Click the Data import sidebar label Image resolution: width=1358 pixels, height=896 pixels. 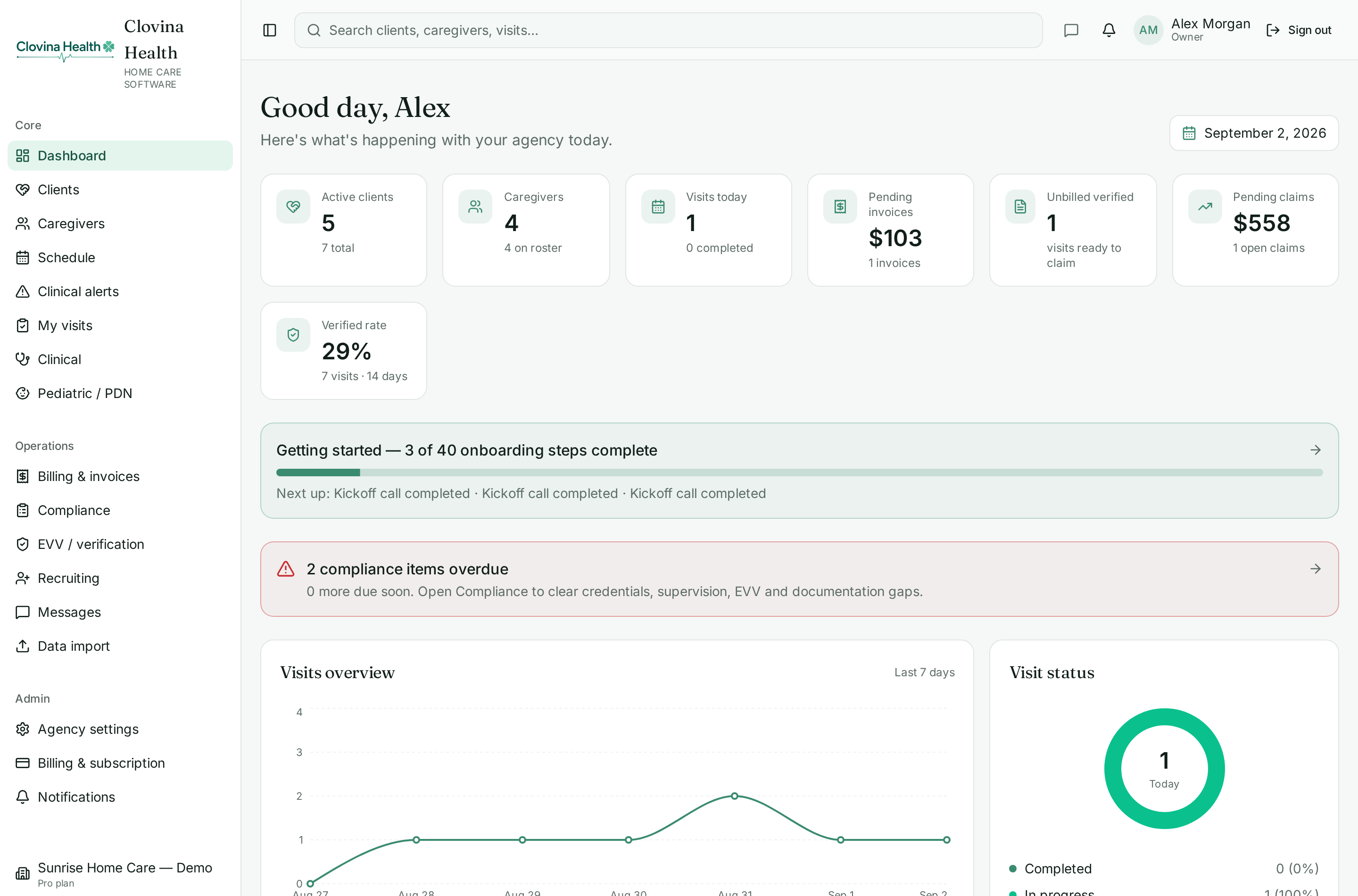pos(74,646)
